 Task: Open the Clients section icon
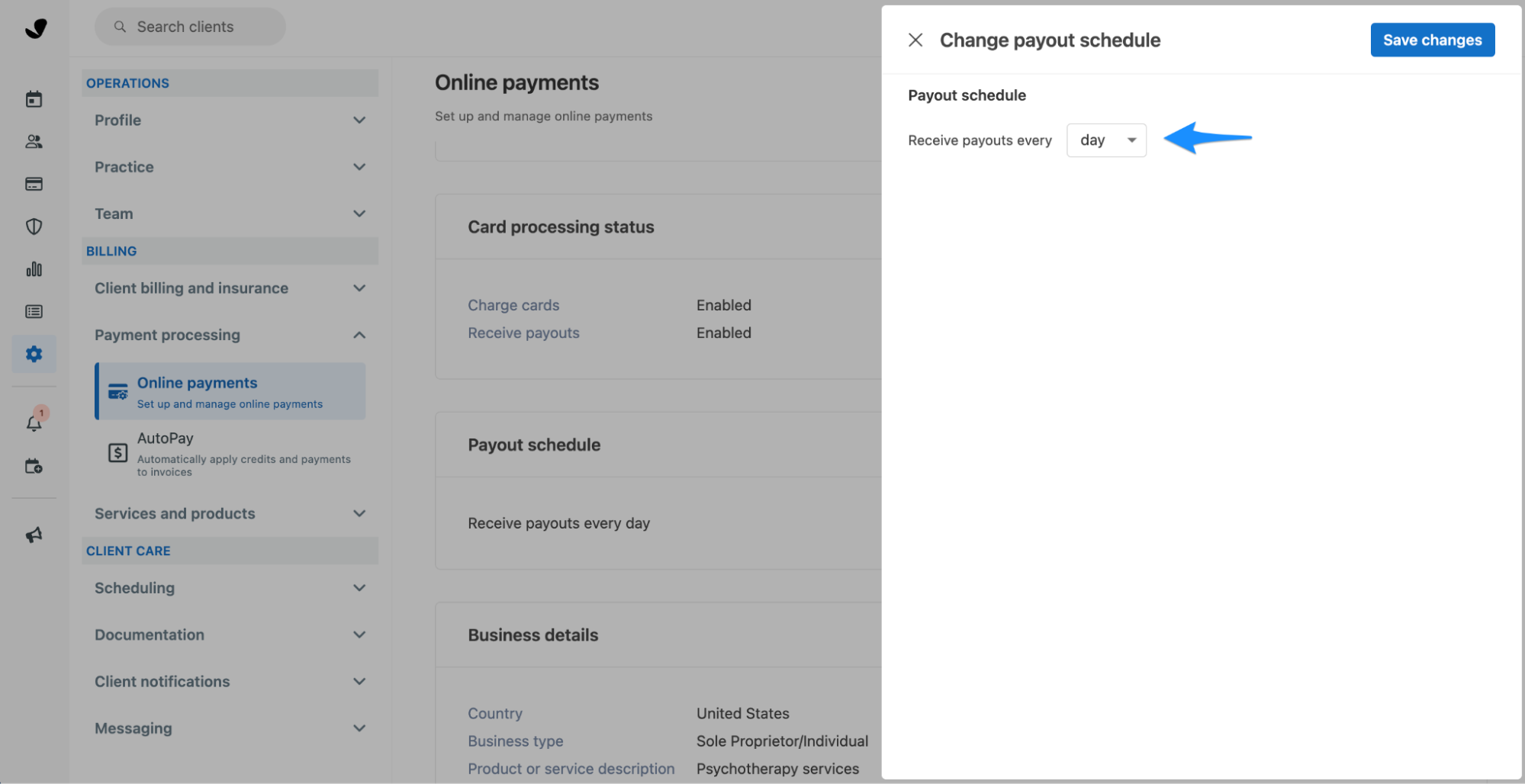tap(34, 141)
